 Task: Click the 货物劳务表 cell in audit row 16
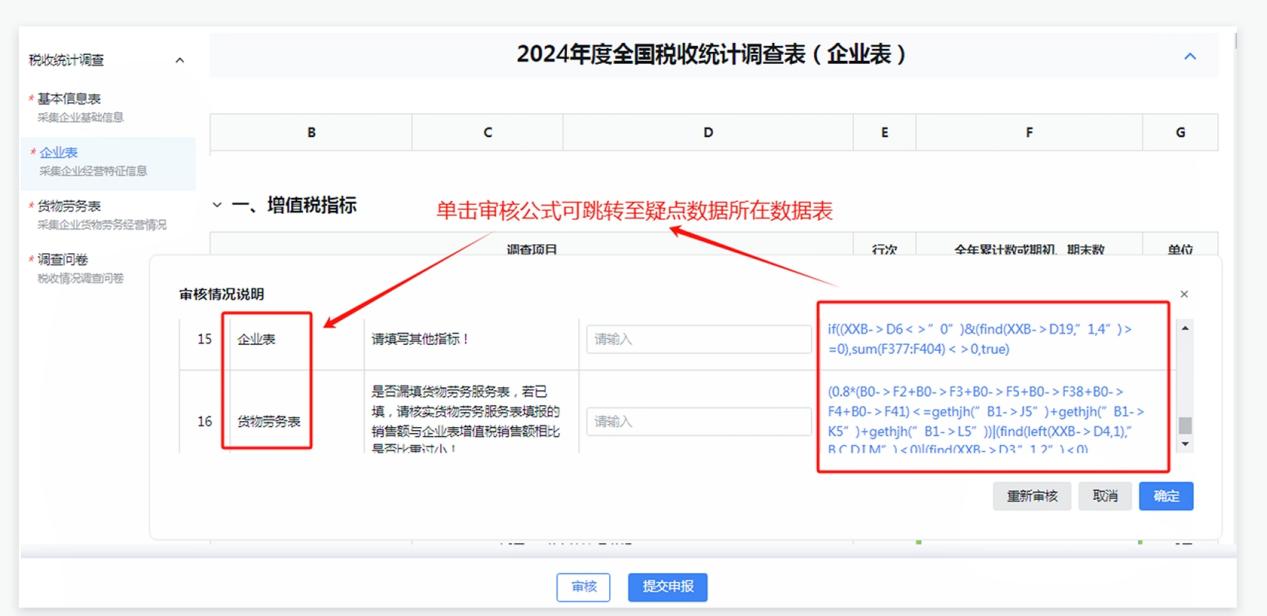click(269, 421)
